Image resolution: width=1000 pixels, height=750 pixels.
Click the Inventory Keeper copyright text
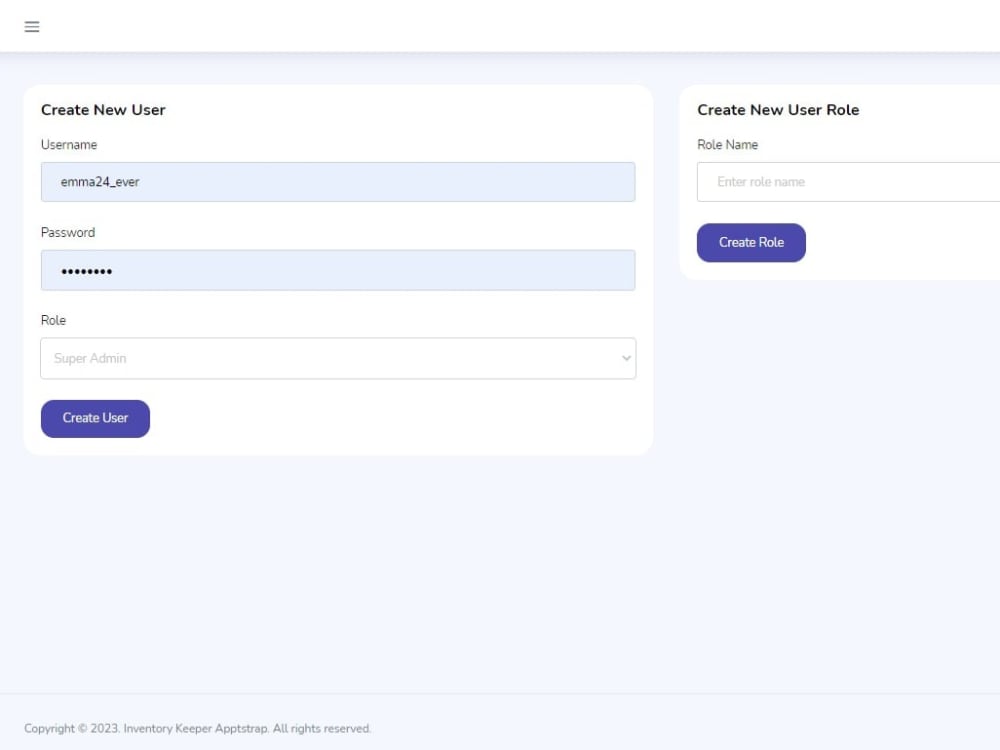(200, 728)
